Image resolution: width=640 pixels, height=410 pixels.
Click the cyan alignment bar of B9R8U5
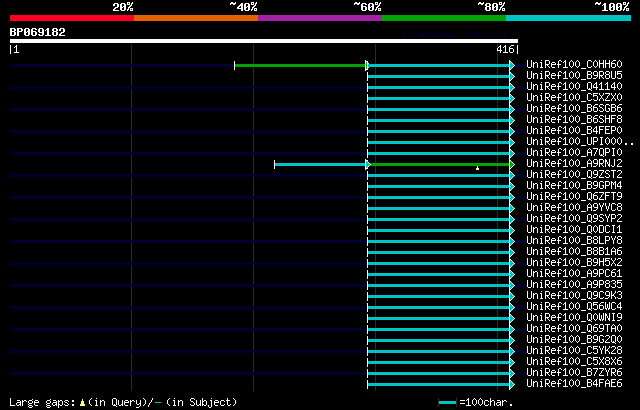pos(439,76)
